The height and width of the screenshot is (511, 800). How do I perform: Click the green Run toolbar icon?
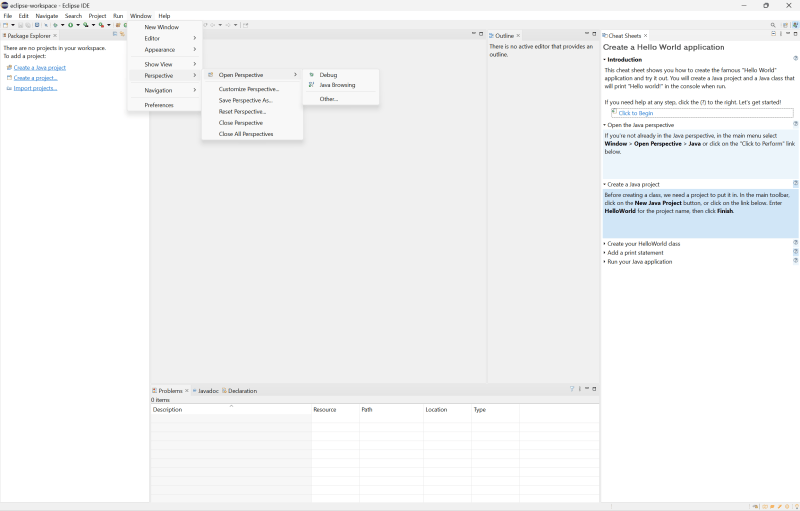pyautogui.click(x=70, y=25)
